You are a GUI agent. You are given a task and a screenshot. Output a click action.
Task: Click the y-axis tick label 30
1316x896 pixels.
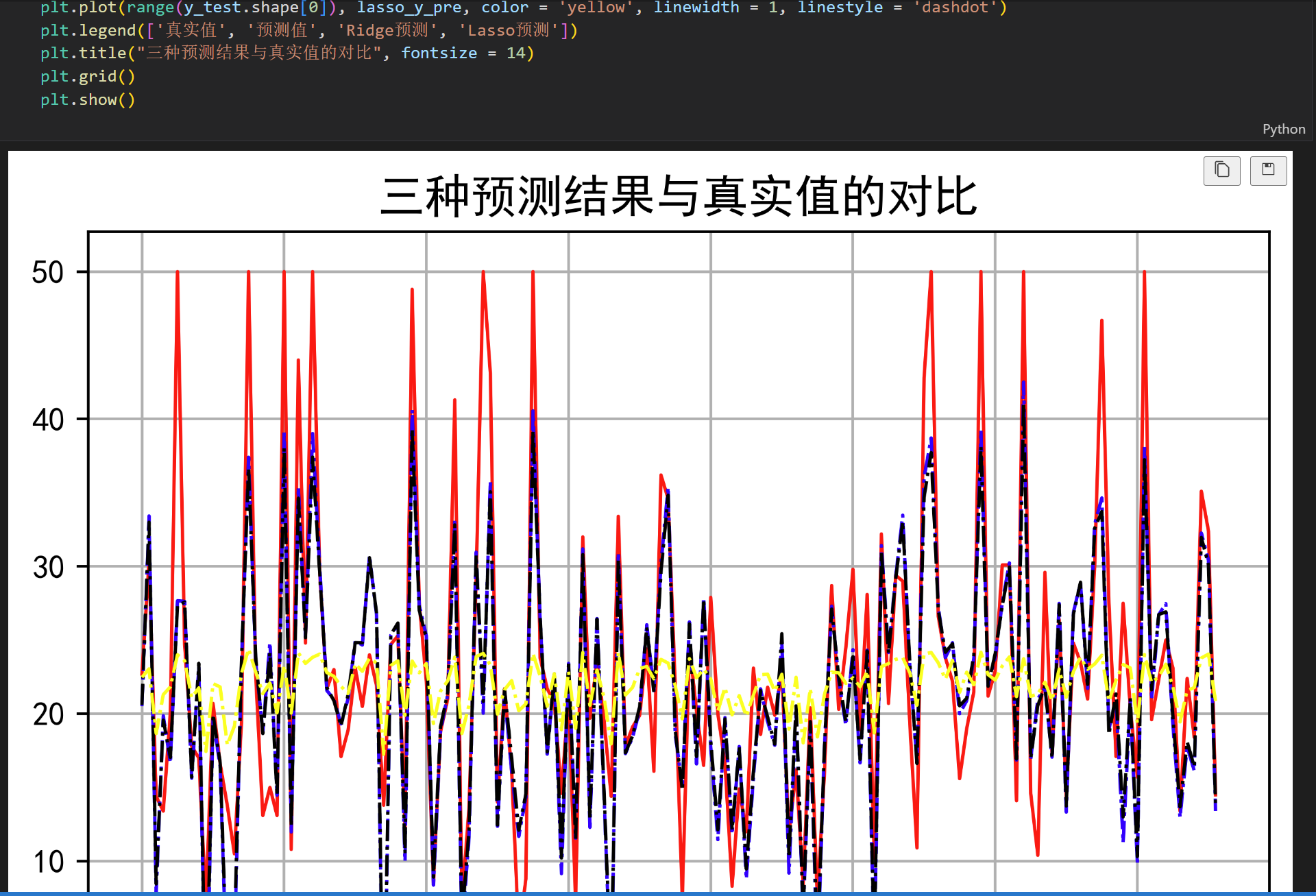48,567
